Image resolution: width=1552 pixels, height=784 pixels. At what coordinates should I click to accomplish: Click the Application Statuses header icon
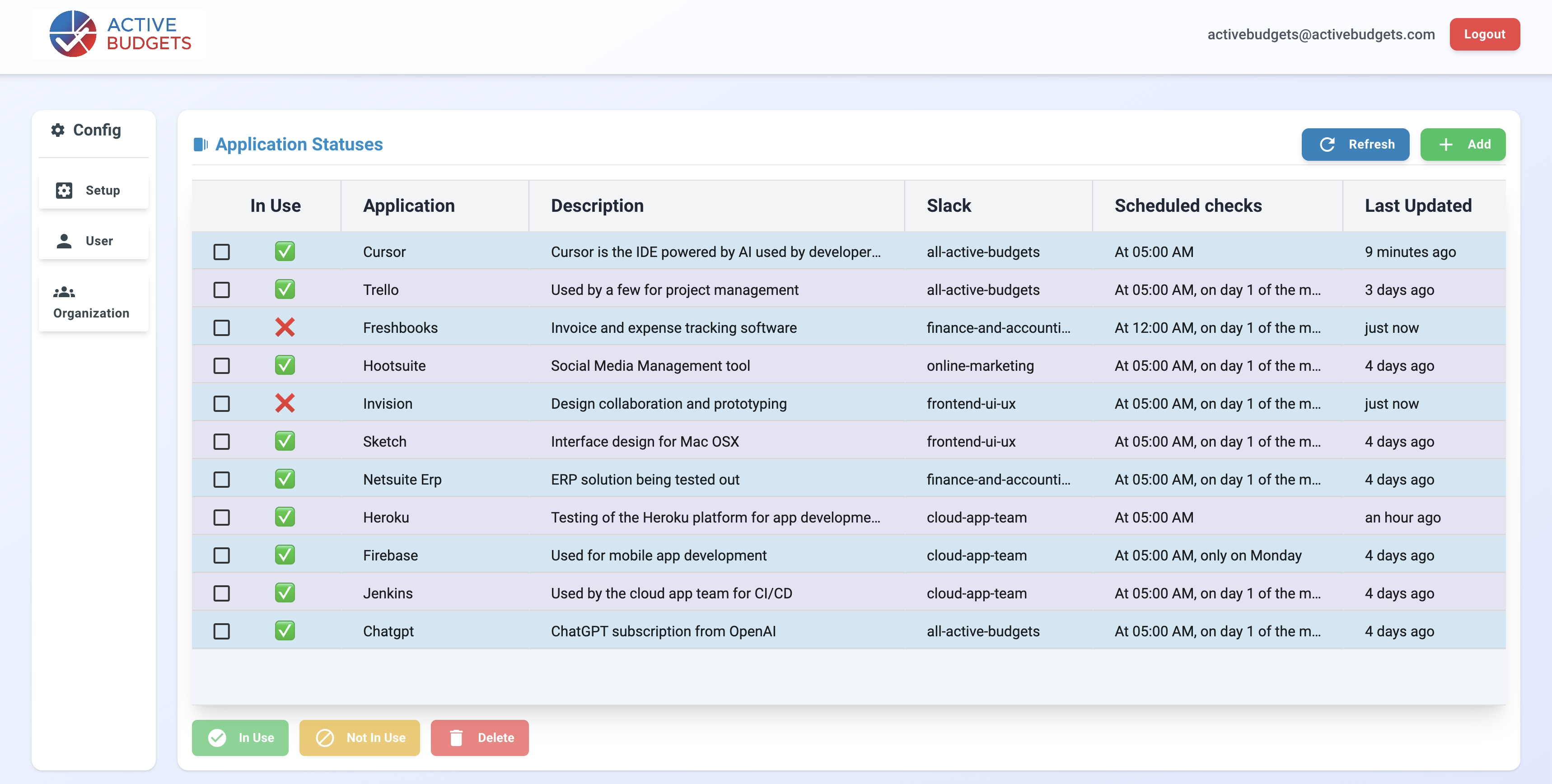(201, 144)
